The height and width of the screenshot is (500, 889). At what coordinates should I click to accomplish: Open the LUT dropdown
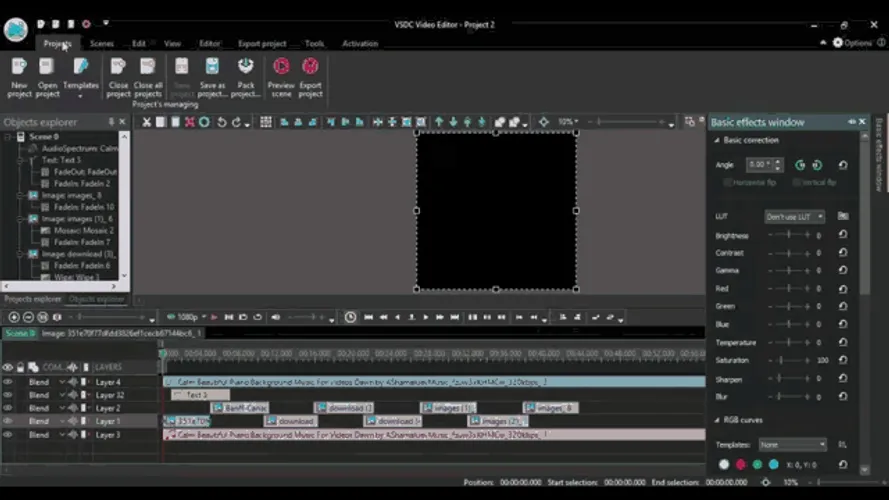[795, 216]
